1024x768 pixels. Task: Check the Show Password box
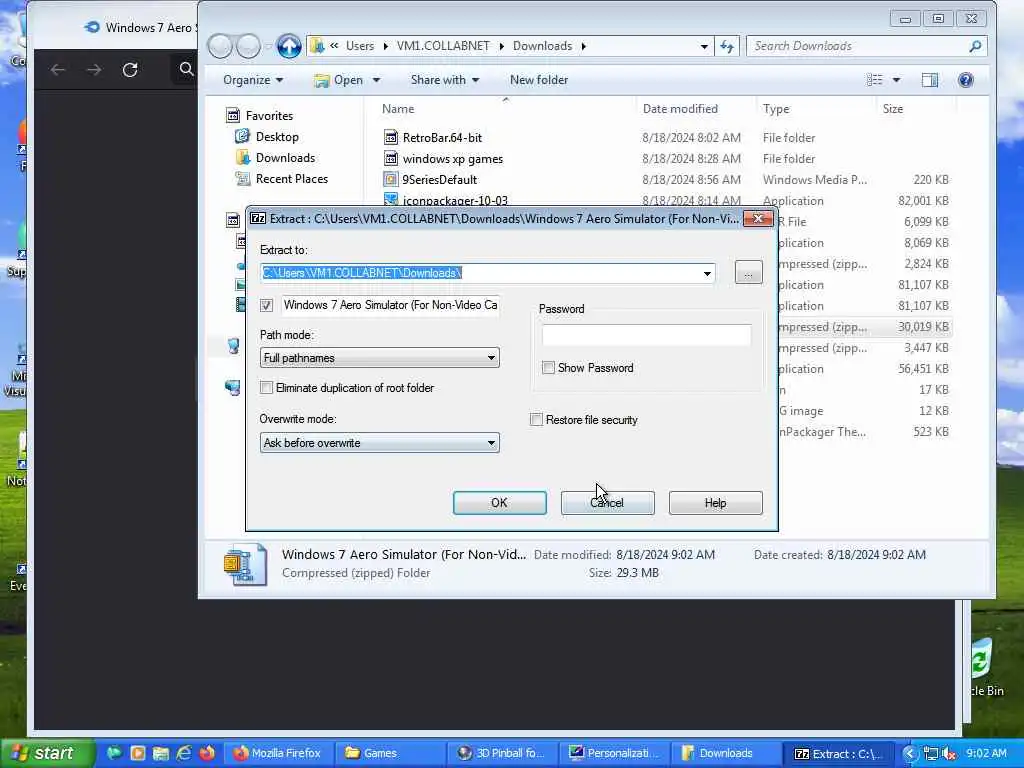click(549, 368)
